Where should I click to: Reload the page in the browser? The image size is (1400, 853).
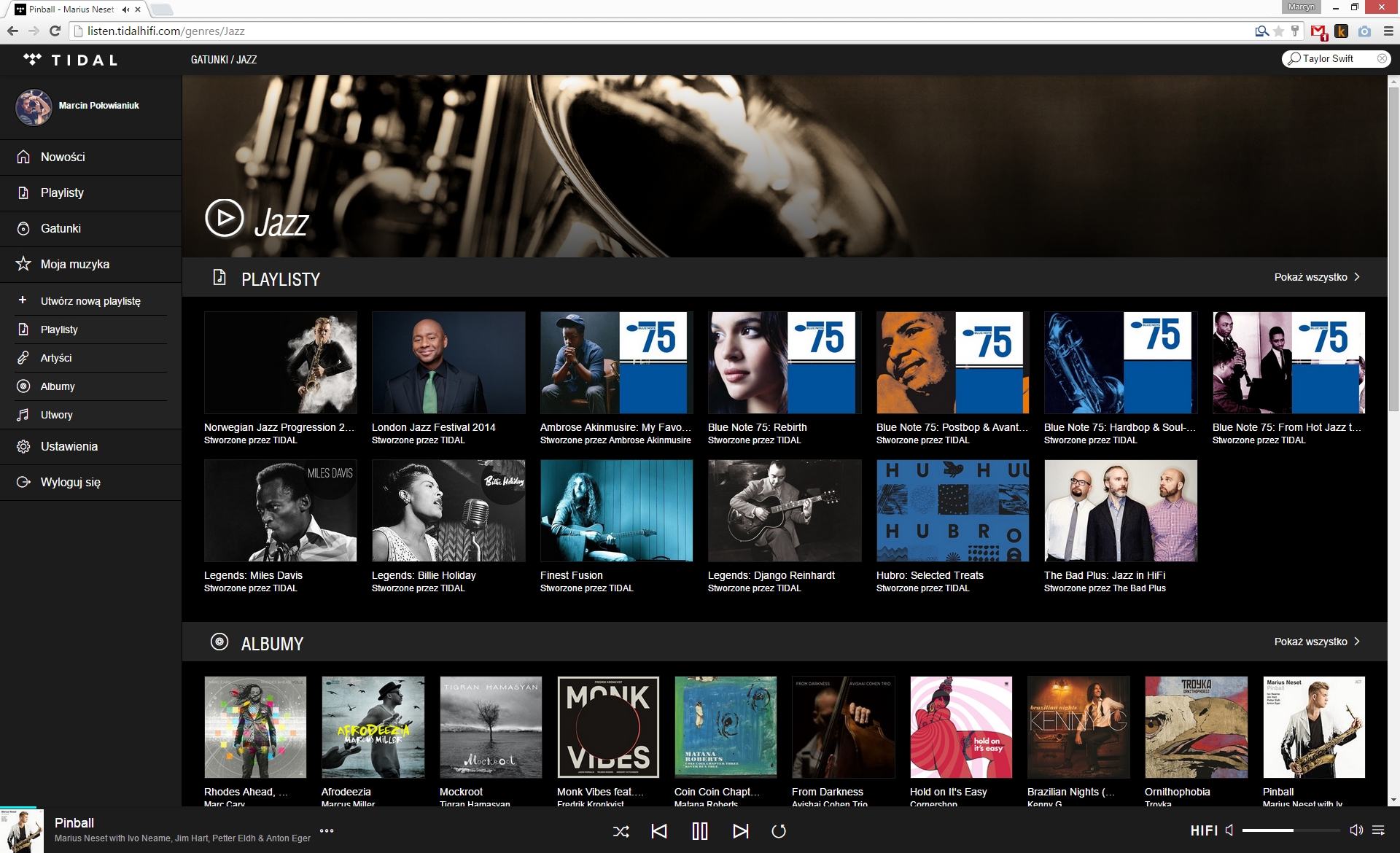(x=55, y=31)
